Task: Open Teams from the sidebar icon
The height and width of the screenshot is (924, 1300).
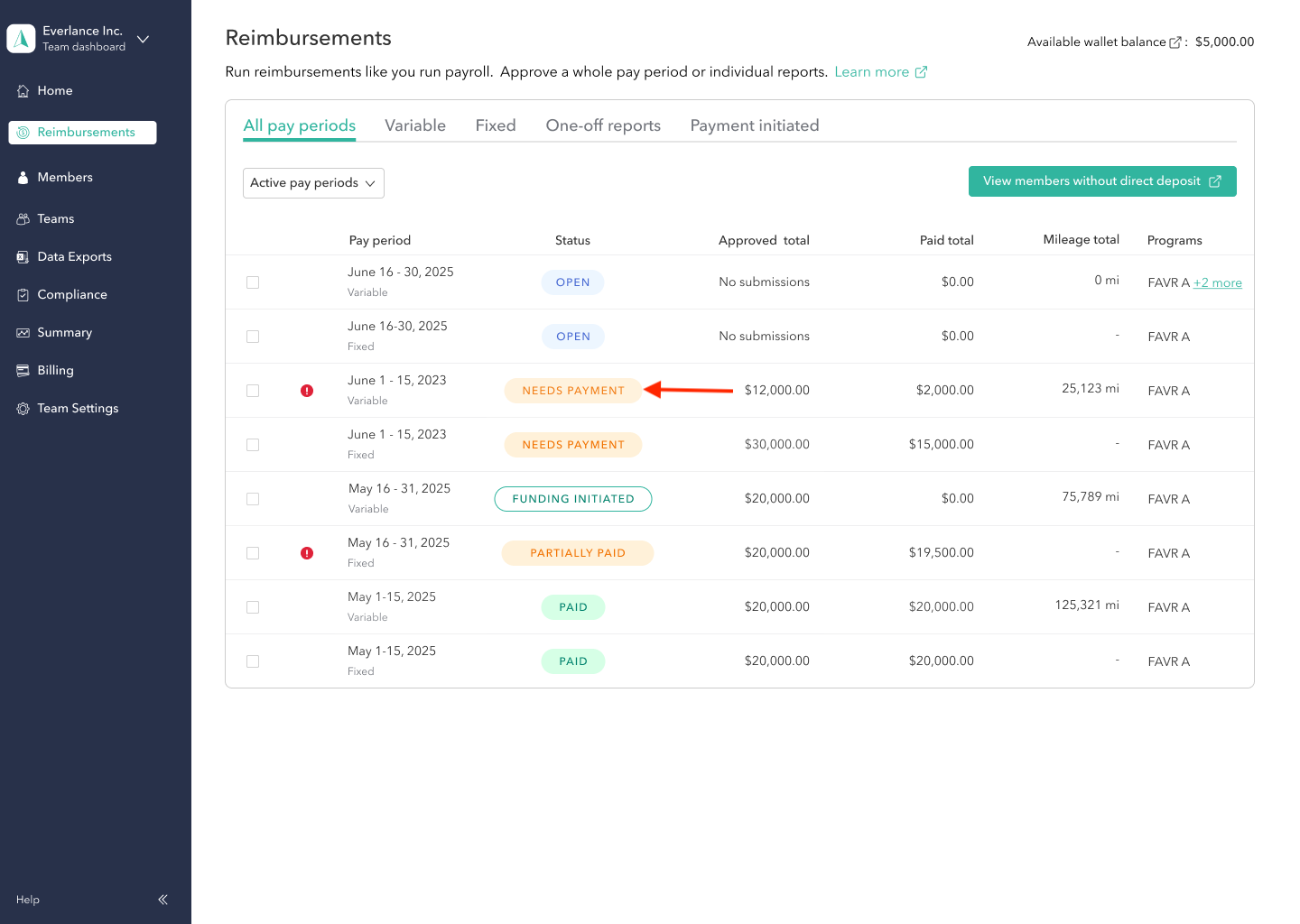Action: tap(22, 218)
